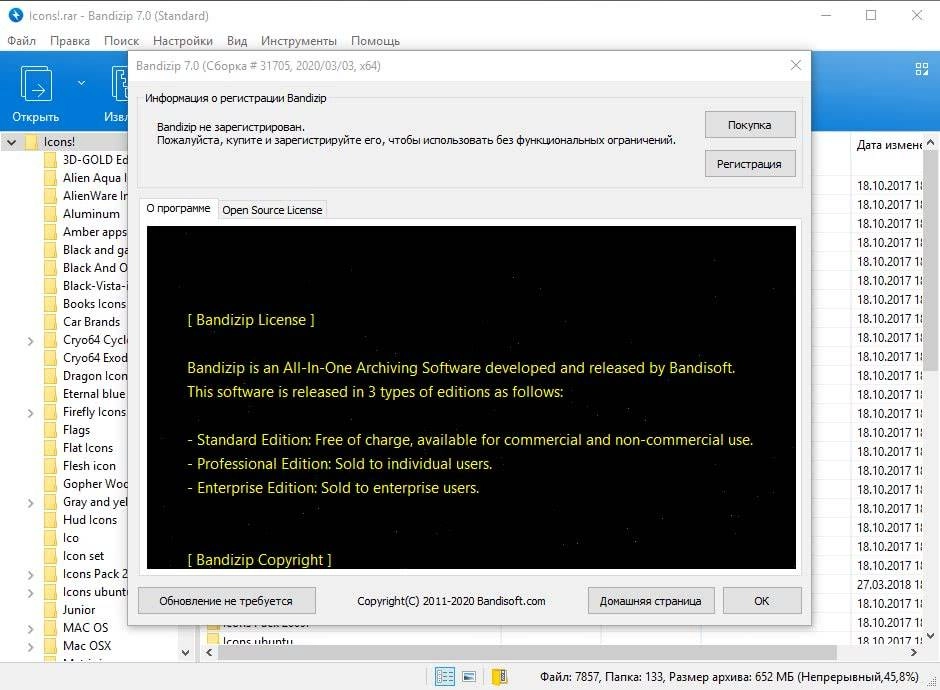Select the Books Icons folder

pos(94,304)
